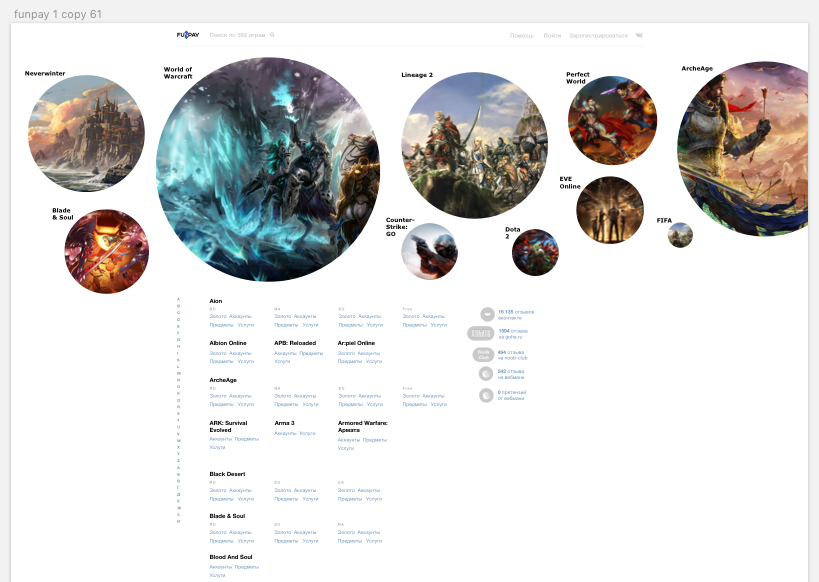Click the VKontakte reviews round icon
This screenshot has height=582, width=819.
click(x=487, y=314)
